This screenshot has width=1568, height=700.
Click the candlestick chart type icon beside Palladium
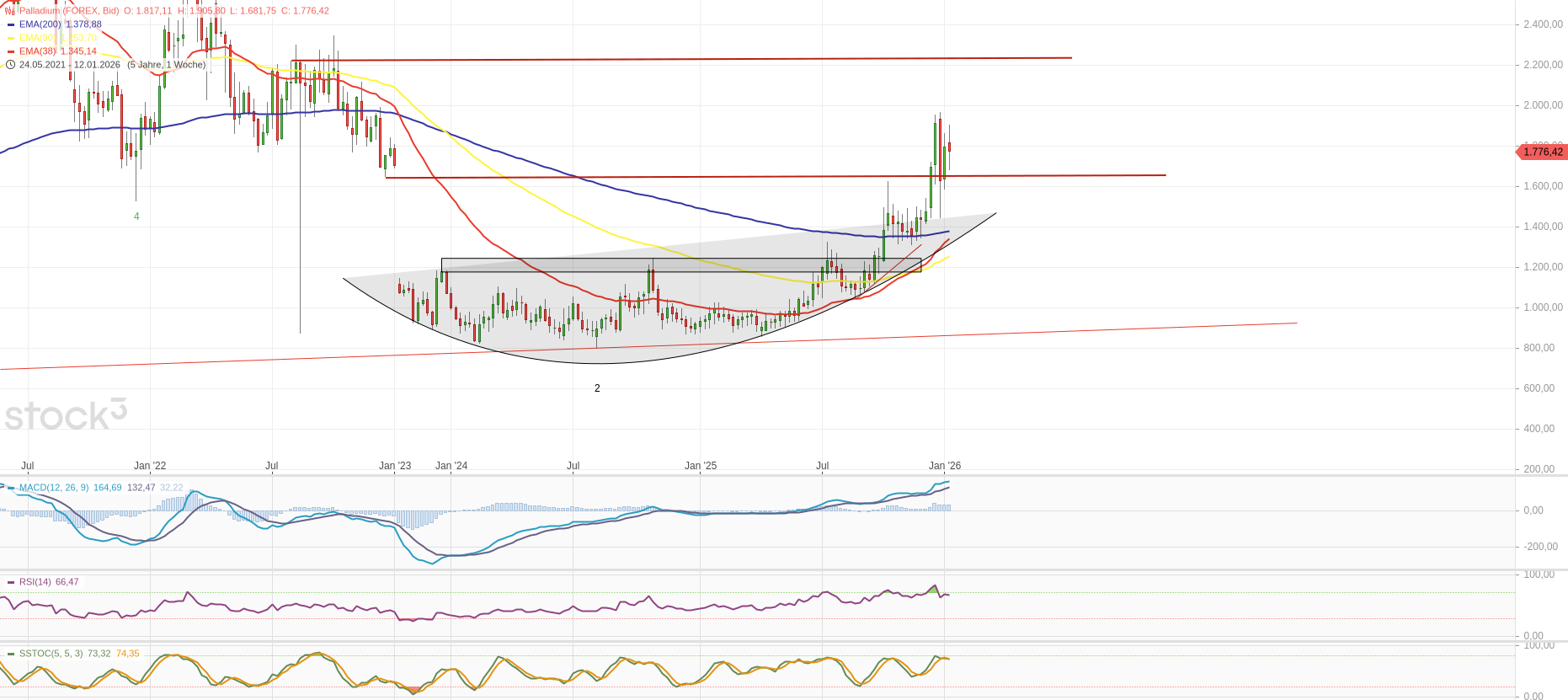pyautogui.click(x=10, y=11)
